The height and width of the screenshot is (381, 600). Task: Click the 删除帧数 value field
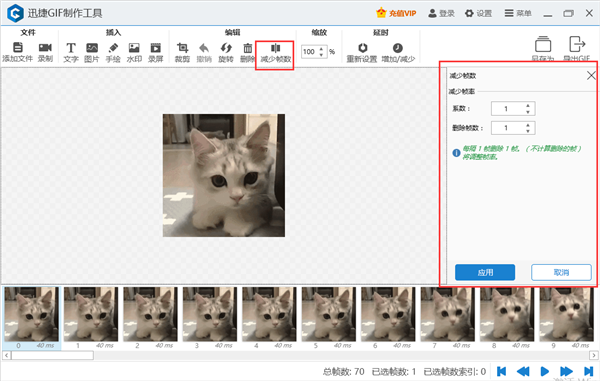click(x=507, y=128)
